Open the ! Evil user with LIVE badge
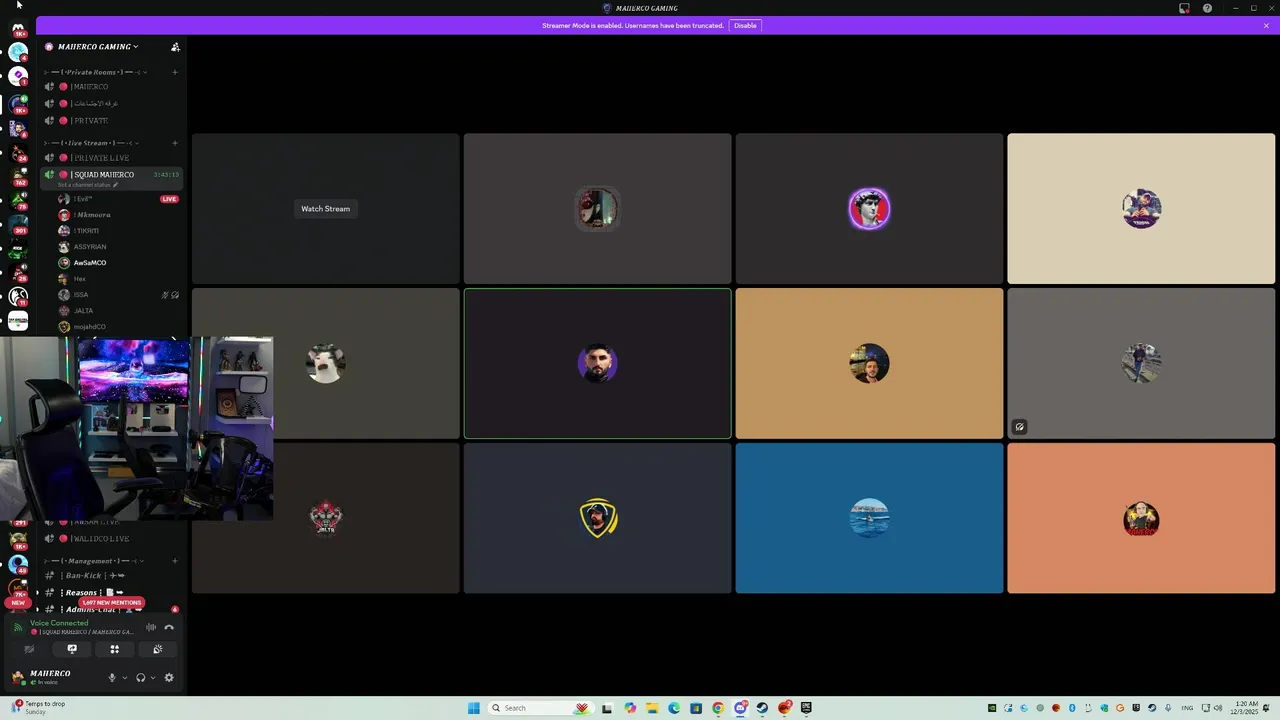1280x720 pixels. [x=118, y=199]
